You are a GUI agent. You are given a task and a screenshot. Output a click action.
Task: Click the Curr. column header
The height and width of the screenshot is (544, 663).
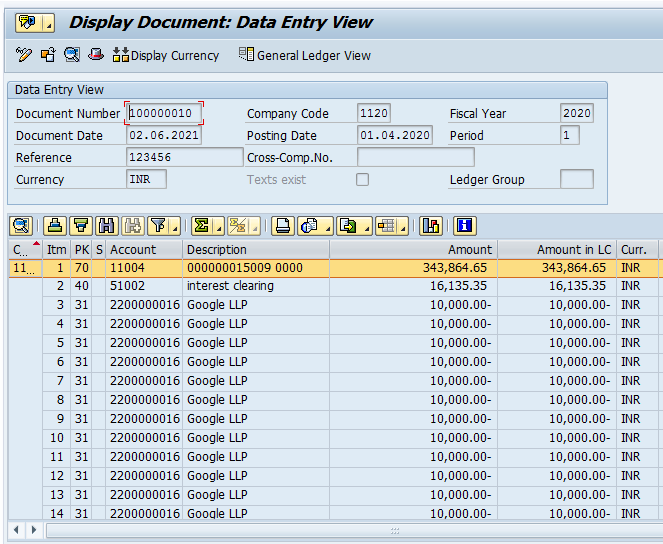click(x=638, y=250)
